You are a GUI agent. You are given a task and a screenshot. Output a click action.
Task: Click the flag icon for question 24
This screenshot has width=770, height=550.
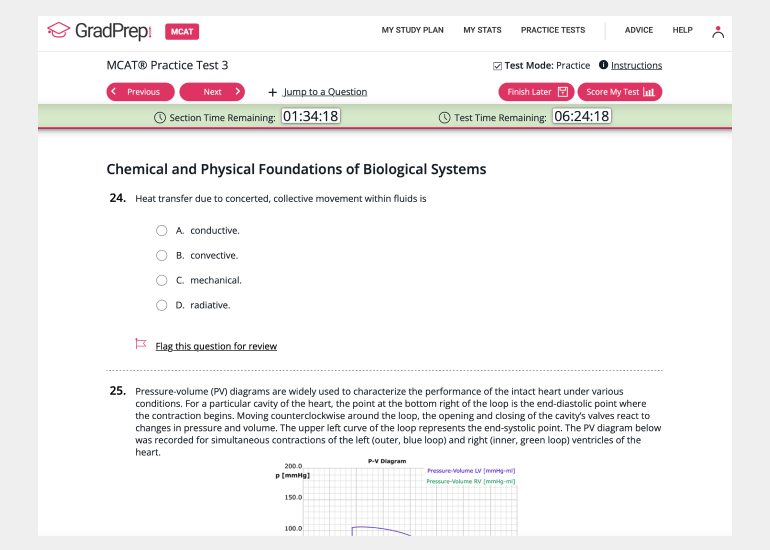point(141,344)
